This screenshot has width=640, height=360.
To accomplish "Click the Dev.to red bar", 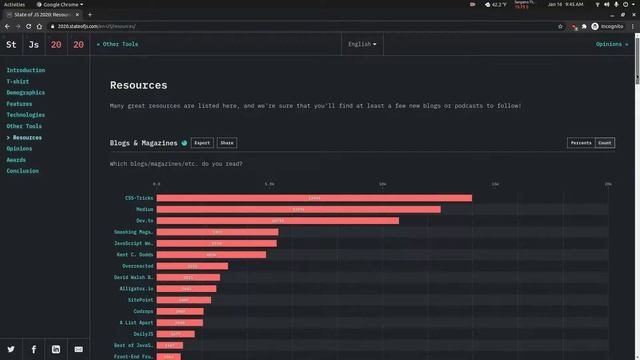I will pyautogui.click(x=278, y=220).
